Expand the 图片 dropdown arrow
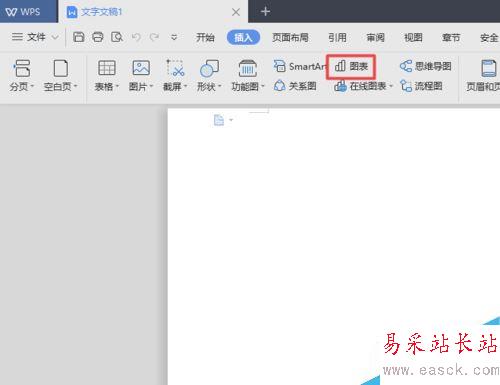Viewport: 500px width, 385px height. (151, 87)
